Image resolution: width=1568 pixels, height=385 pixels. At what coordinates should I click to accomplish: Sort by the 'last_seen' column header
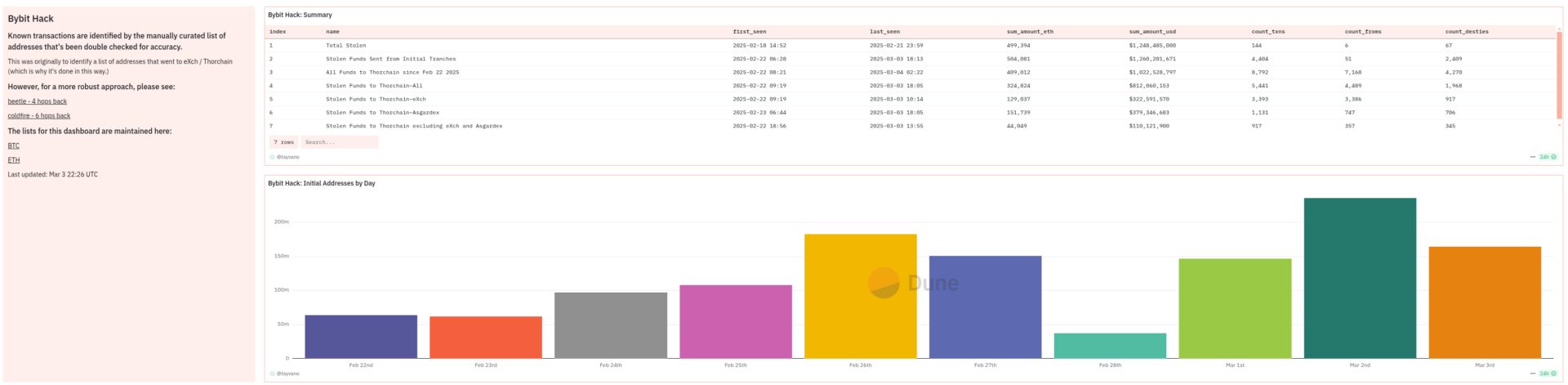click(x=884, y=32)
